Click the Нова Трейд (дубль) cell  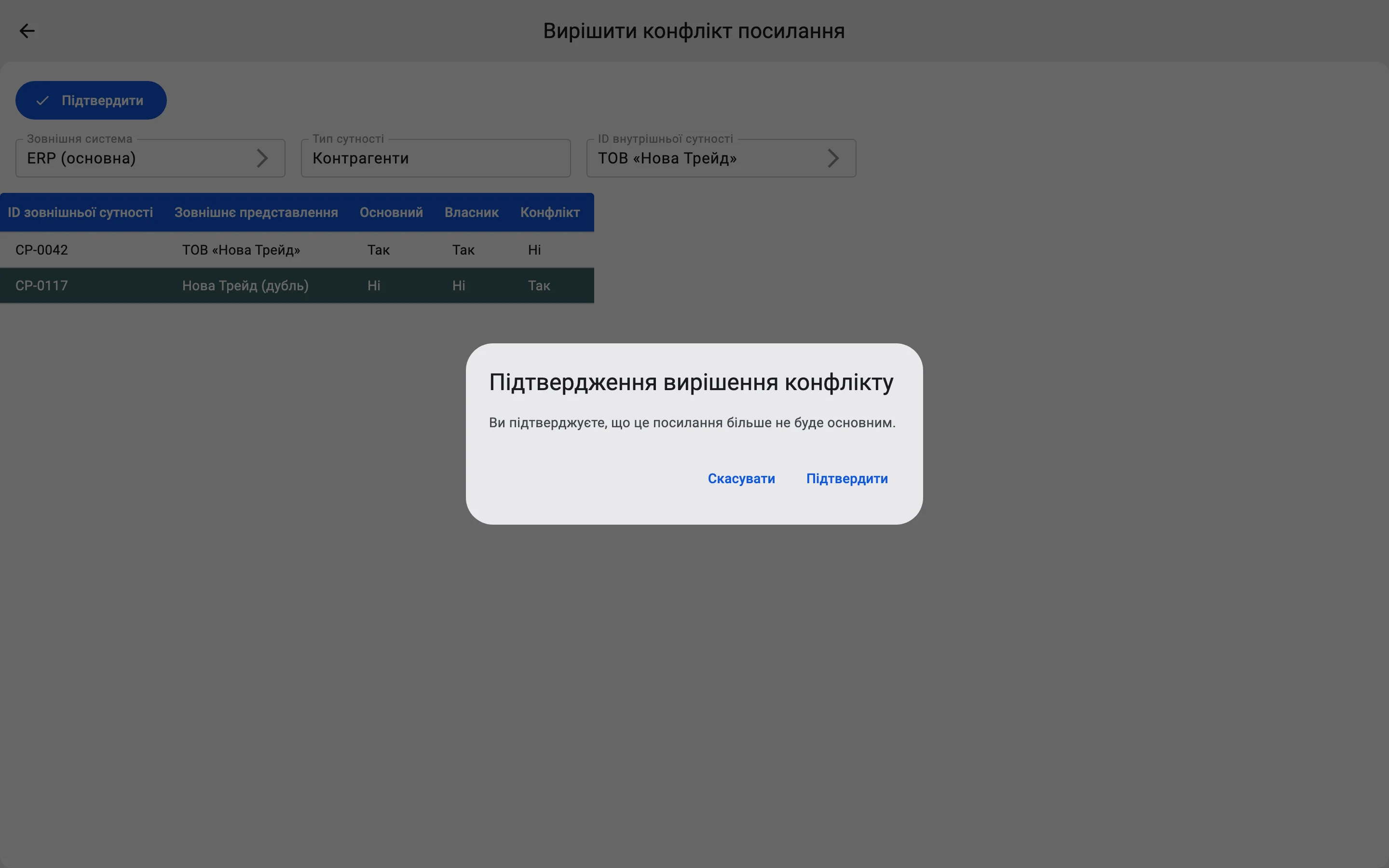pyautogui.click(x=245, y=285)
